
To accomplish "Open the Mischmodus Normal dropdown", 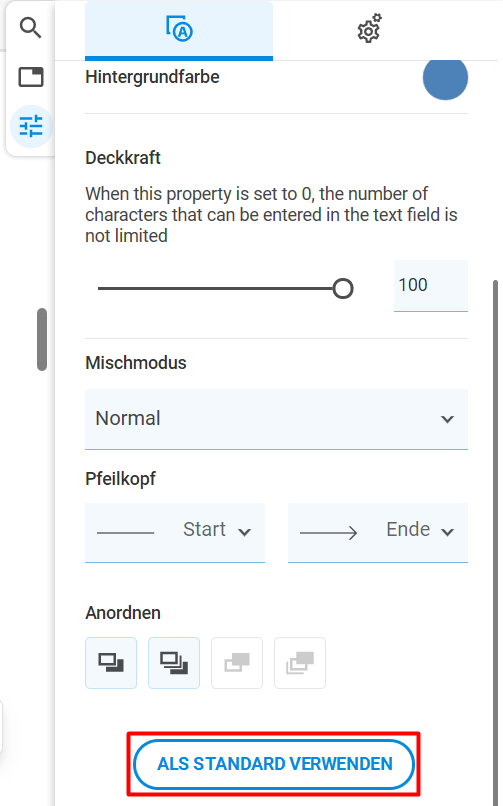I will (276, 419).
